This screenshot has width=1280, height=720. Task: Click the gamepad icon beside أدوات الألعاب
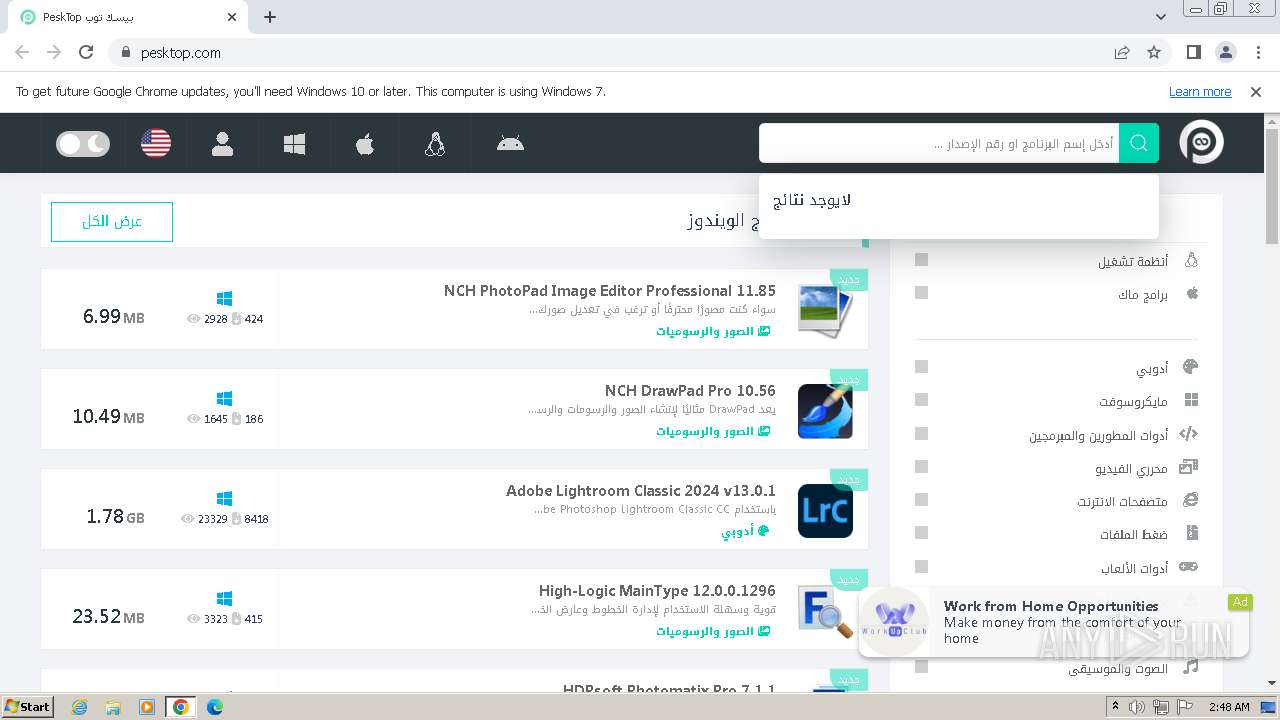click(x=1188, y=567)
